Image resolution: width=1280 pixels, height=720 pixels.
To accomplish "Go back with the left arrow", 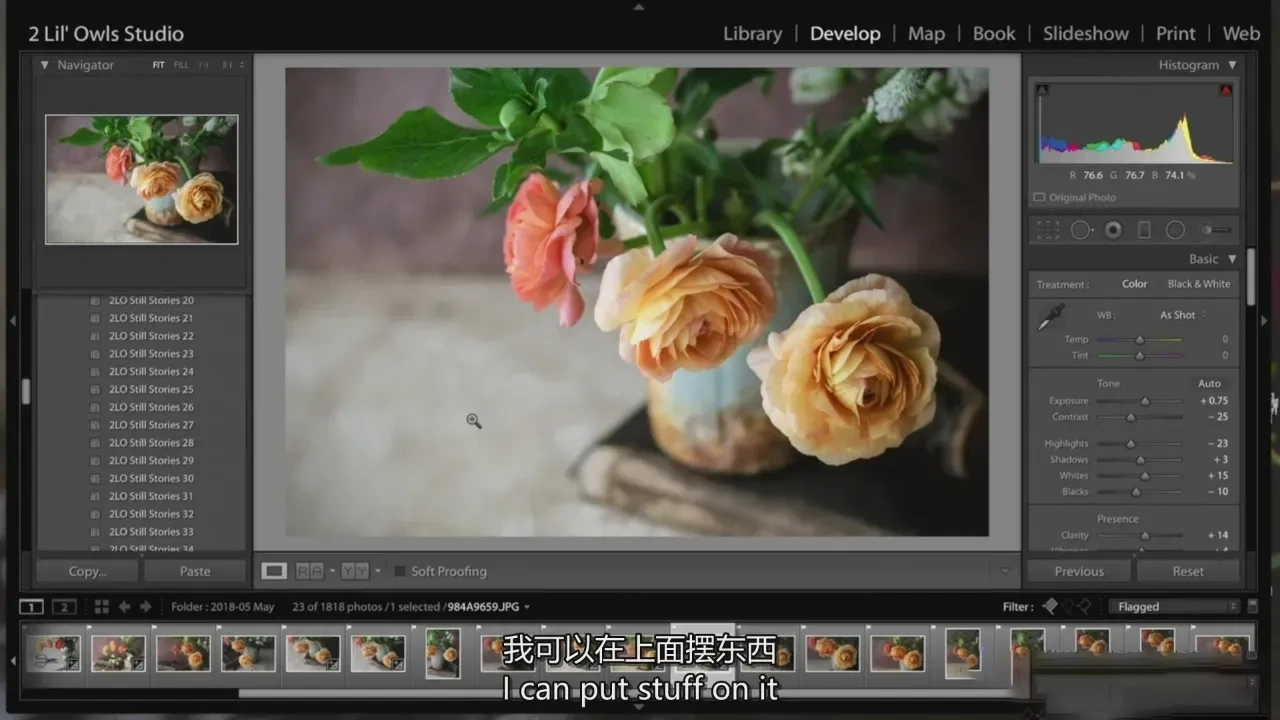I will [125, 606].
